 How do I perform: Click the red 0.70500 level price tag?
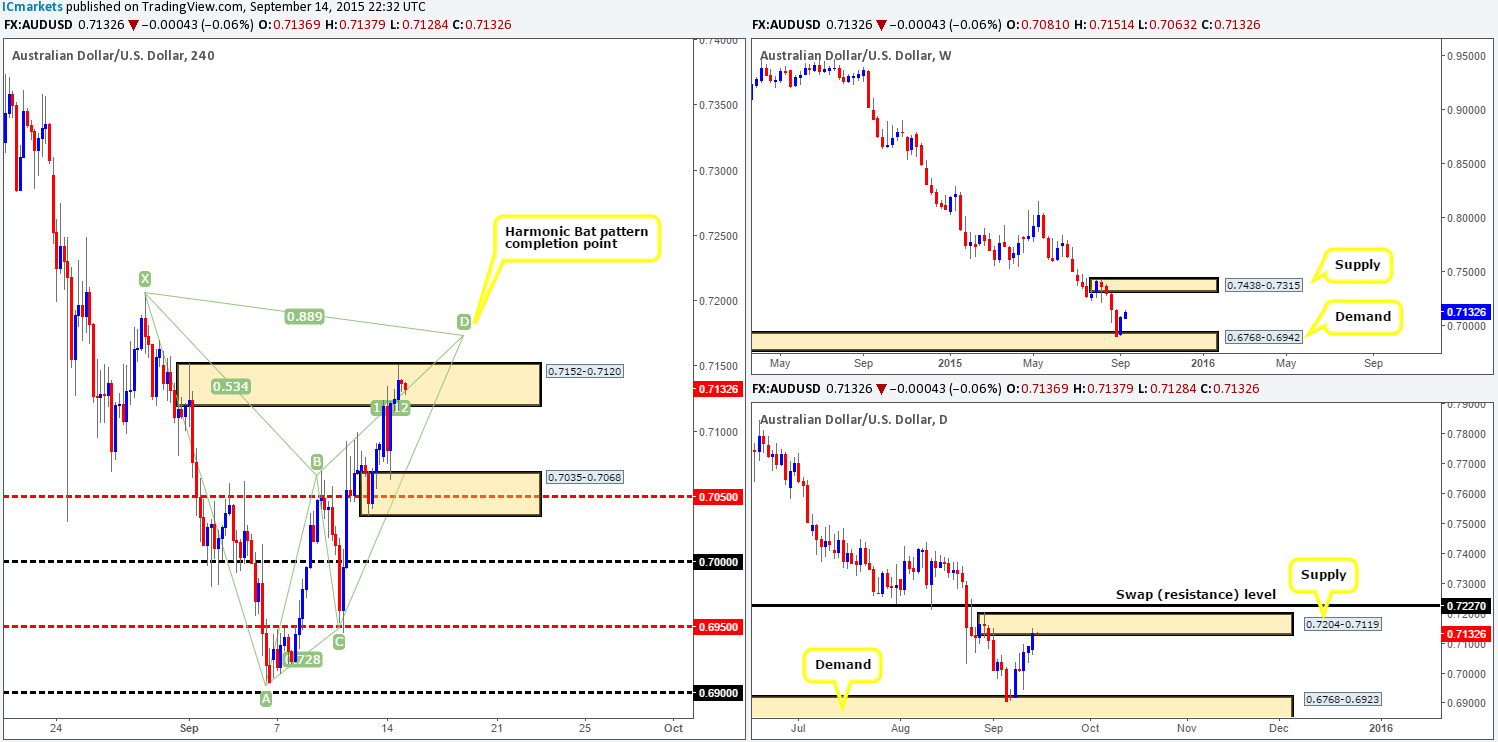717,496
